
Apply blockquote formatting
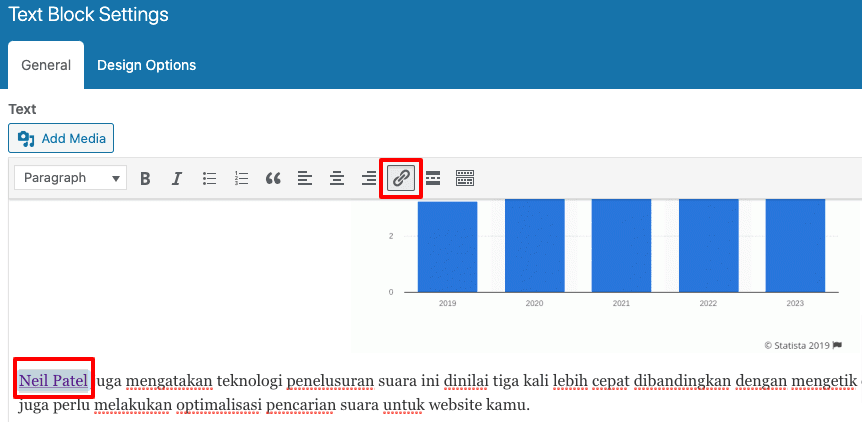[273, 179]
